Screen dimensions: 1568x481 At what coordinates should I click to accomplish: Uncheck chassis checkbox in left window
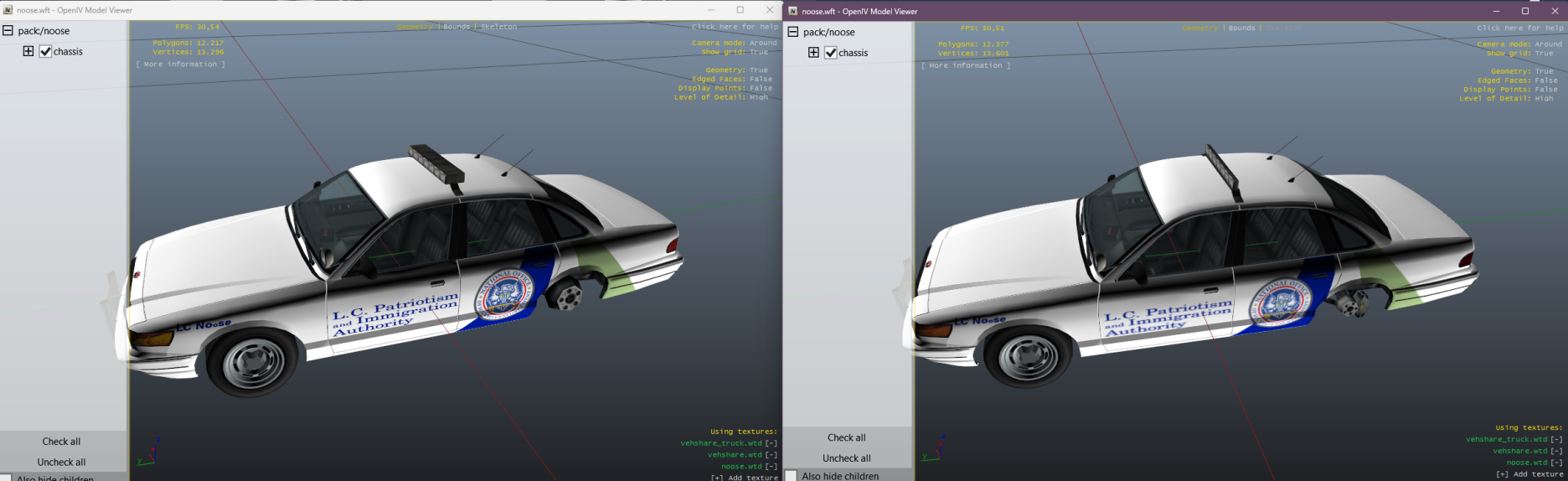coord(46,52)
